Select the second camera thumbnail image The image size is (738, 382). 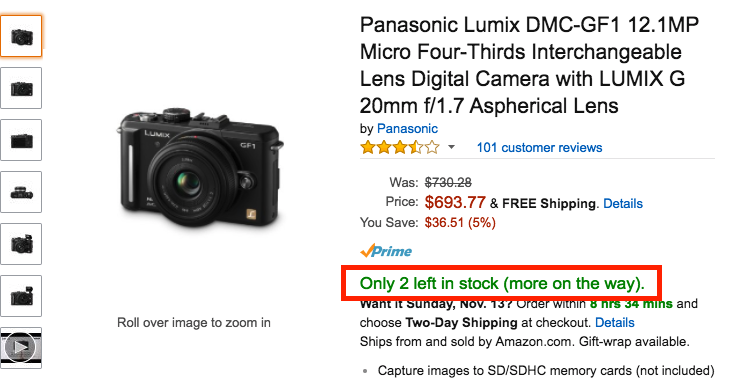(x=21, y=88)
